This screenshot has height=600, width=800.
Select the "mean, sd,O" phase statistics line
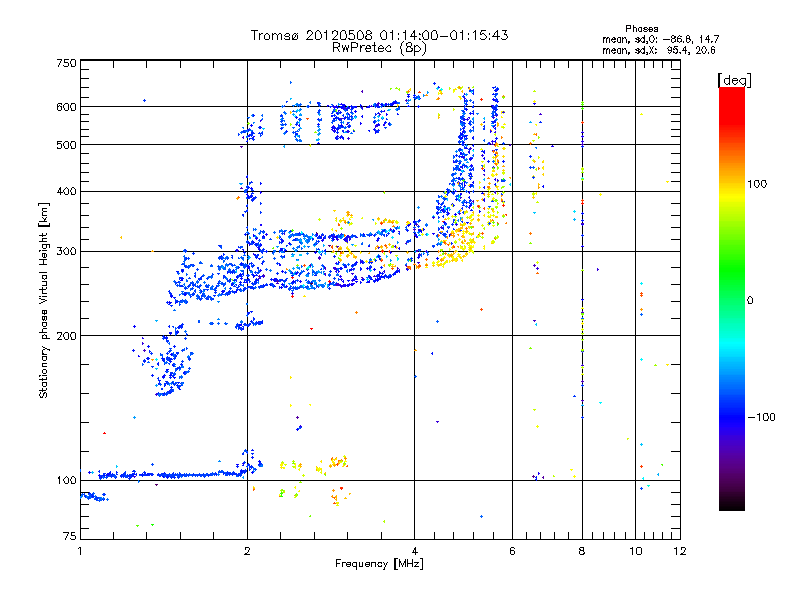pos(660,39)
